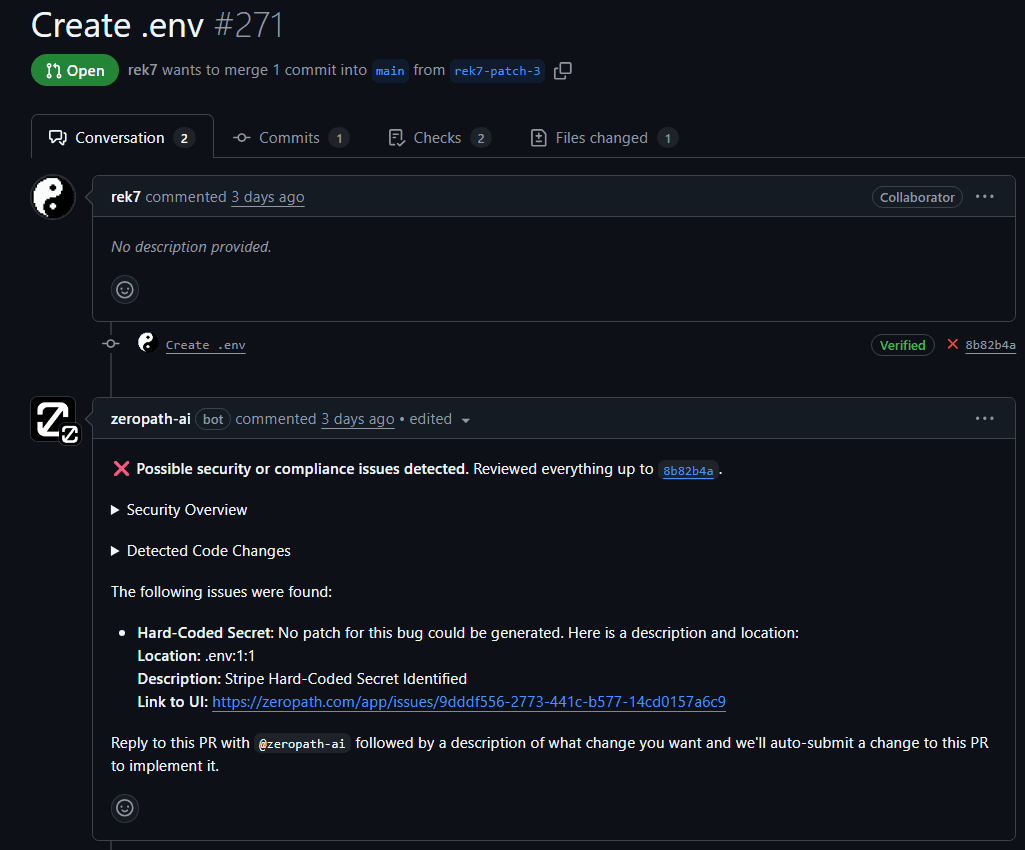This screenshot has width=1025, height=850.
Task: Open the edited history dropdown
Action: click(466, 420)
